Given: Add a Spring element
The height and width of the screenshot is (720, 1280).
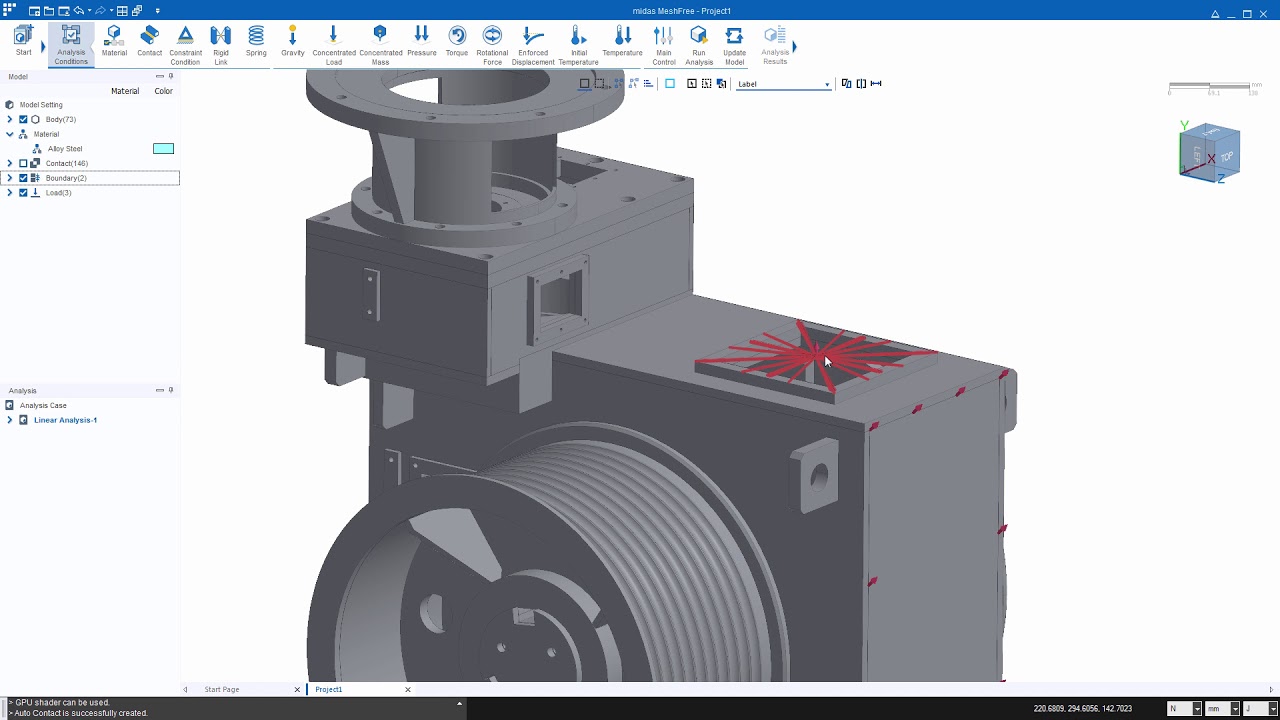Looking at the screenshot, I should tap(256, 41).
